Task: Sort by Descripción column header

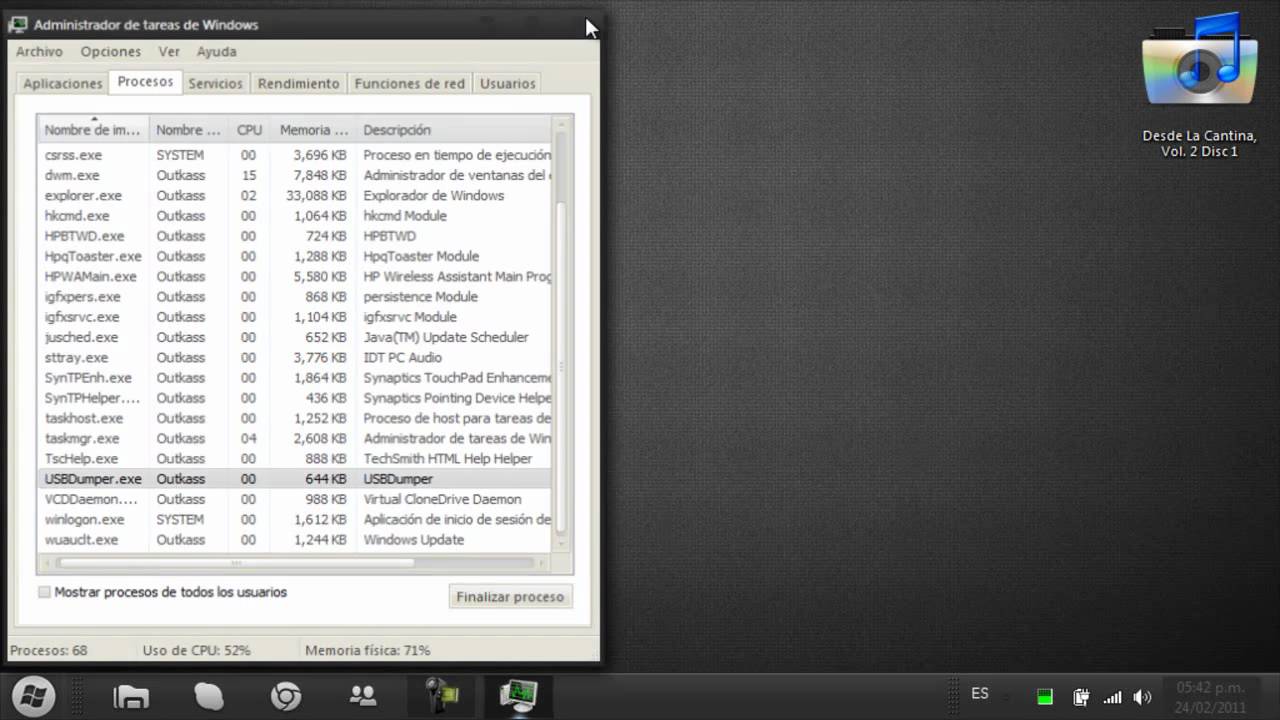Action: coord(453,129)
